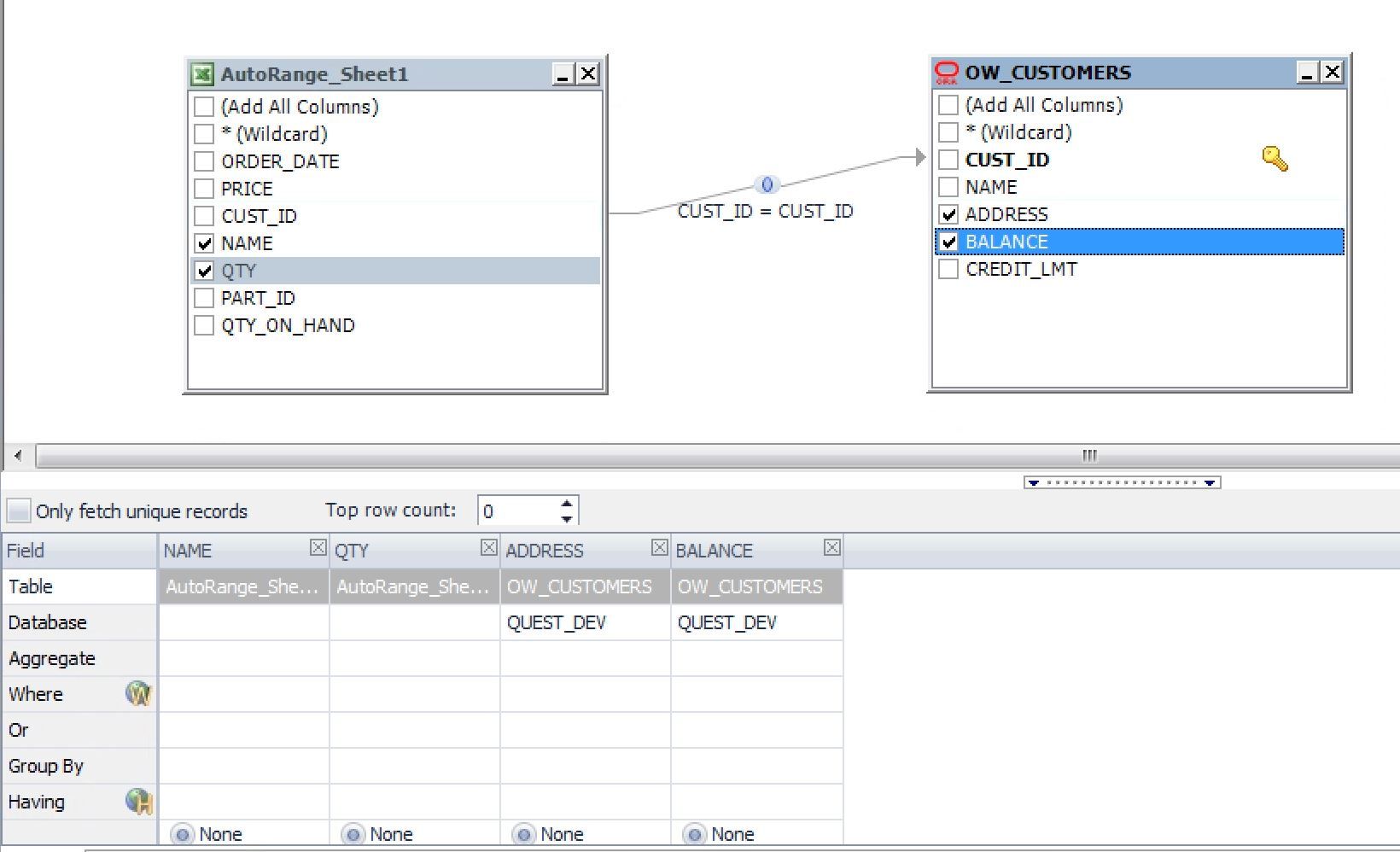1400x852 pixels.
Task: Click the Excel icon of AutoRange_Sheet1 table
Action: (x=201, y=74)
